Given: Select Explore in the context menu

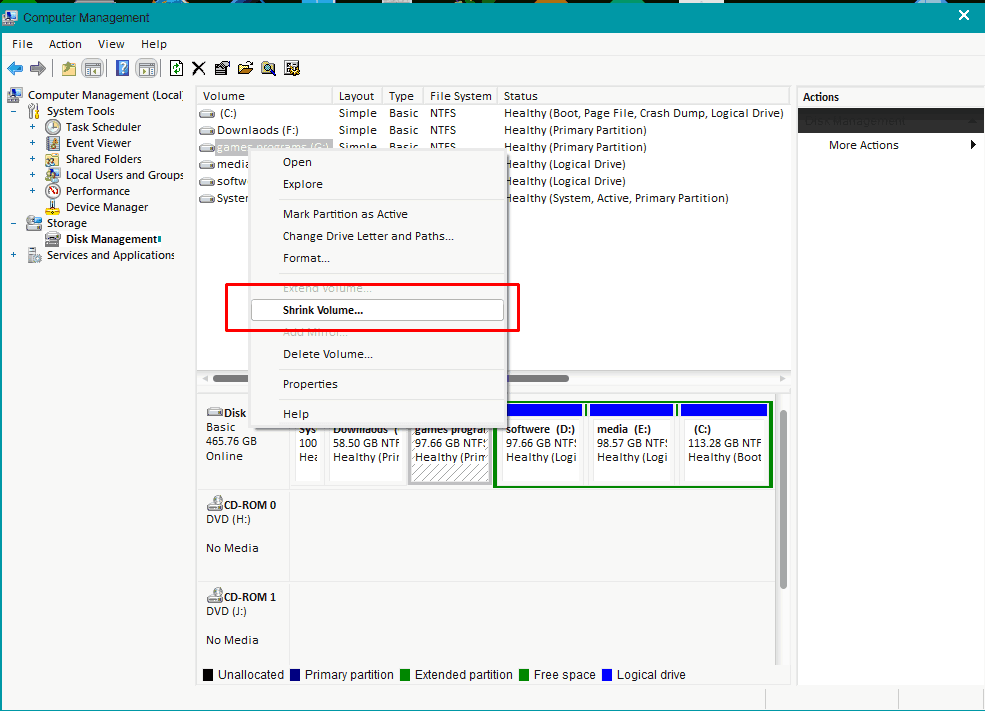Looking at the screenshot, I should coord(377,184).
